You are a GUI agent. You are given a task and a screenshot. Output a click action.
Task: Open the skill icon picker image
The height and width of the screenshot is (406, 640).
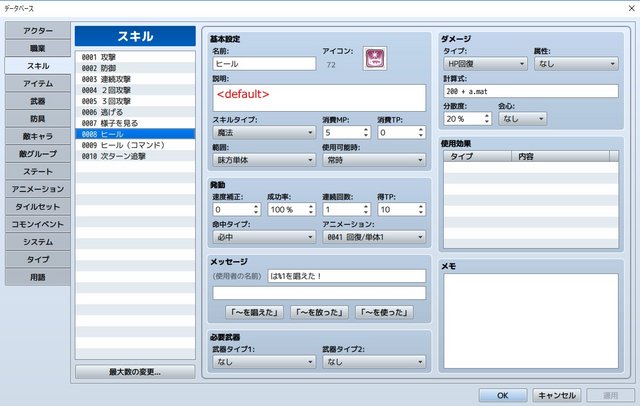(x=375, y=58)
